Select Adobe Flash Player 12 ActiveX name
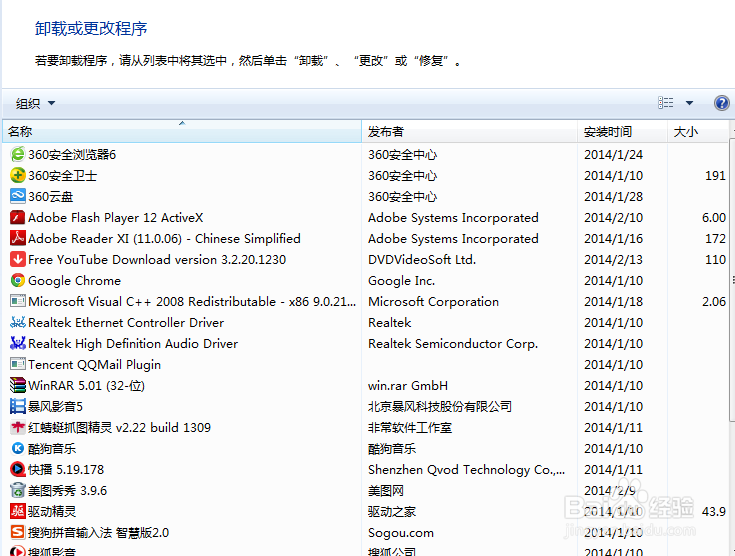The image size is (735, 556). (x=116, y=218)
